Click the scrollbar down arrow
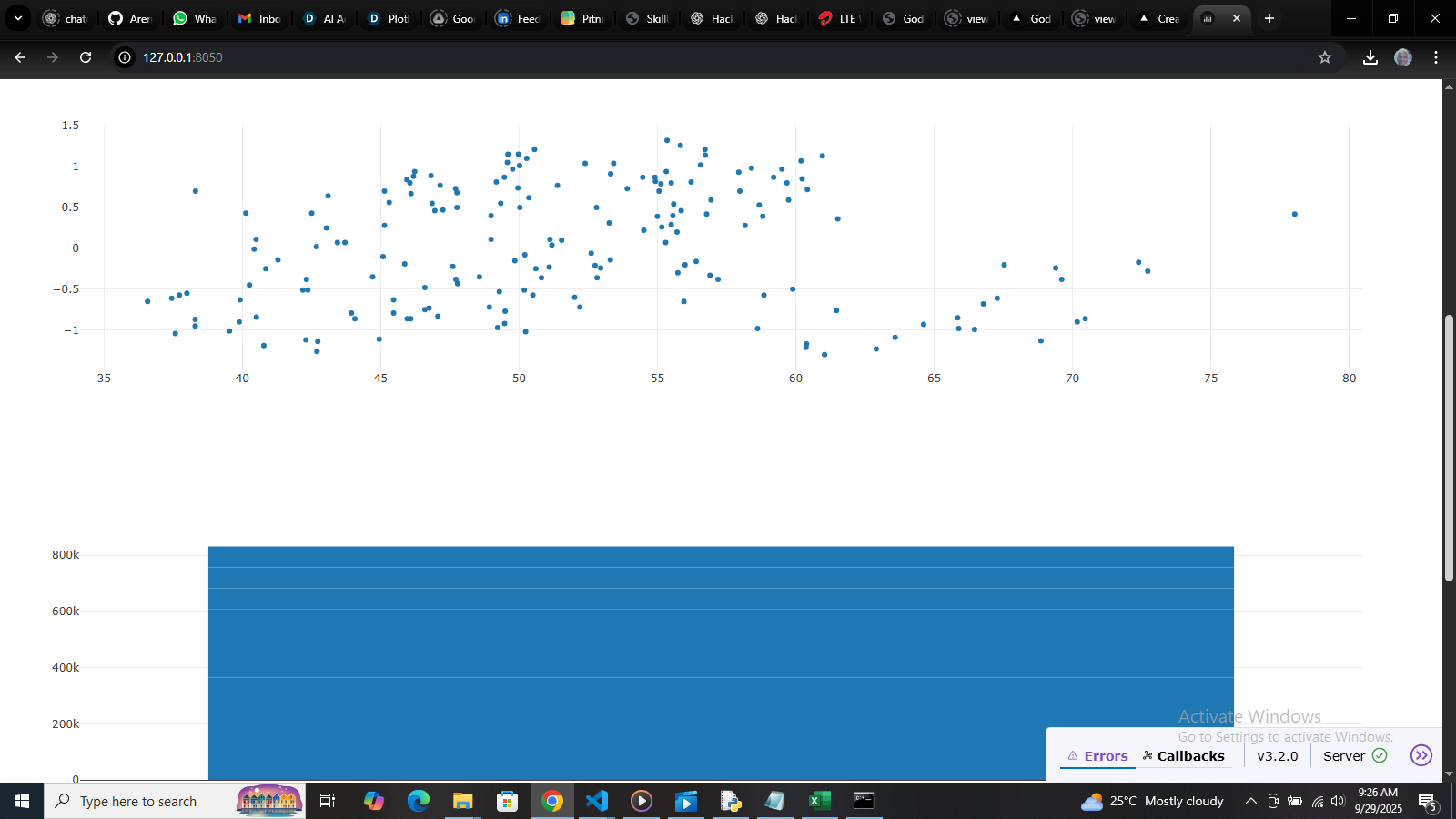The width and height of the screenshot is (1456, 819). 1449,774
